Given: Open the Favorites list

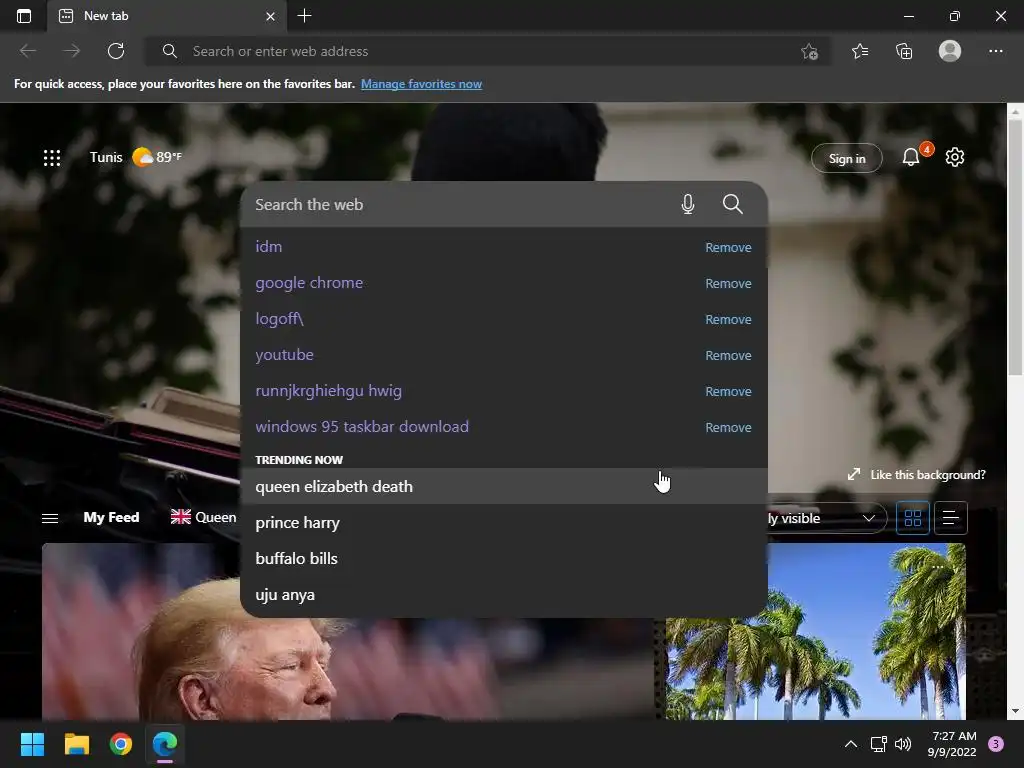Looking at the screenshot, I should click(x=860, y=51).
